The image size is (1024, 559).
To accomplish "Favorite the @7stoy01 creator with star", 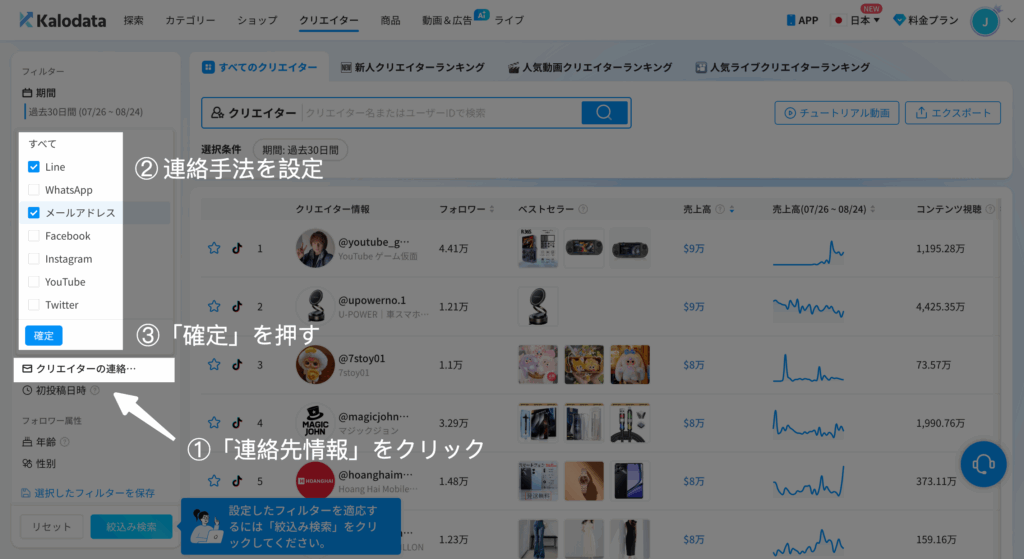I will (214, 364).
